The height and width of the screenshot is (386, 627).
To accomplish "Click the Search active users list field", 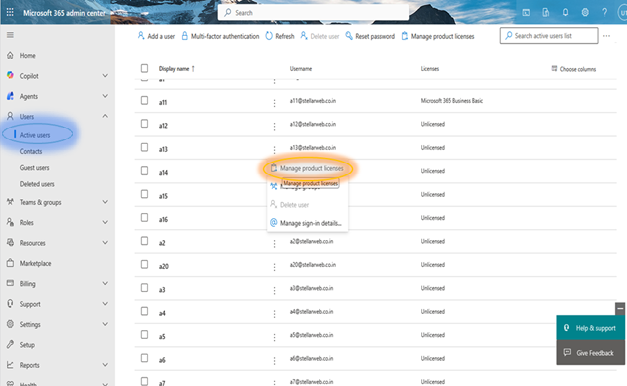I will tap(549, 36).
